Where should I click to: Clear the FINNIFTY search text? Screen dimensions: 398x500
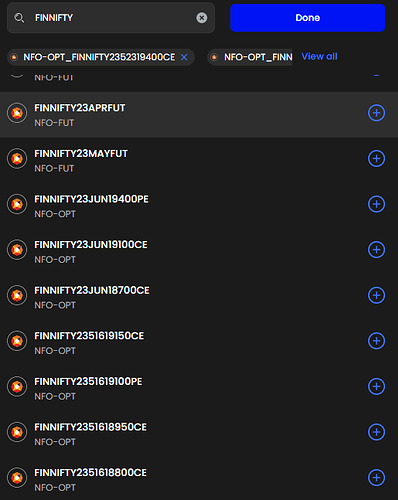coord(201,18)
